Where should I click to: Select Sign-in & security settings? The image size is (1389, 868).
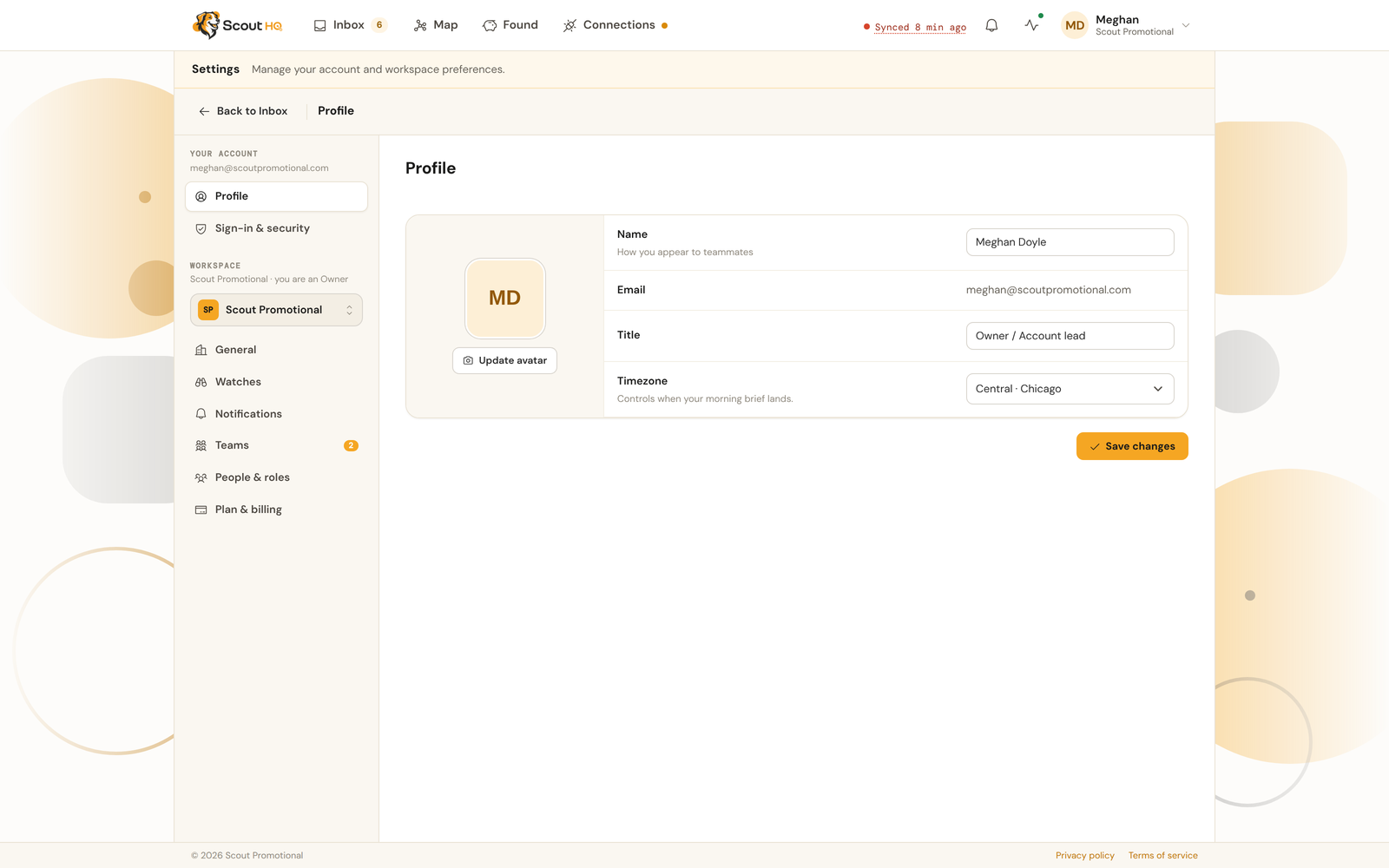tap(276, 228)
